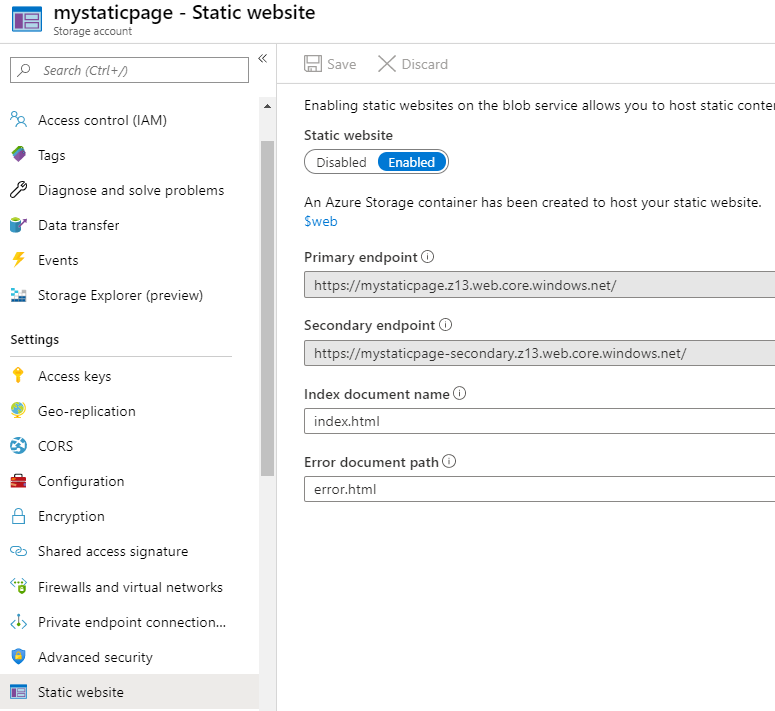Open the $web container link
This screenshot has height=711, width=775.
point(321,222)
